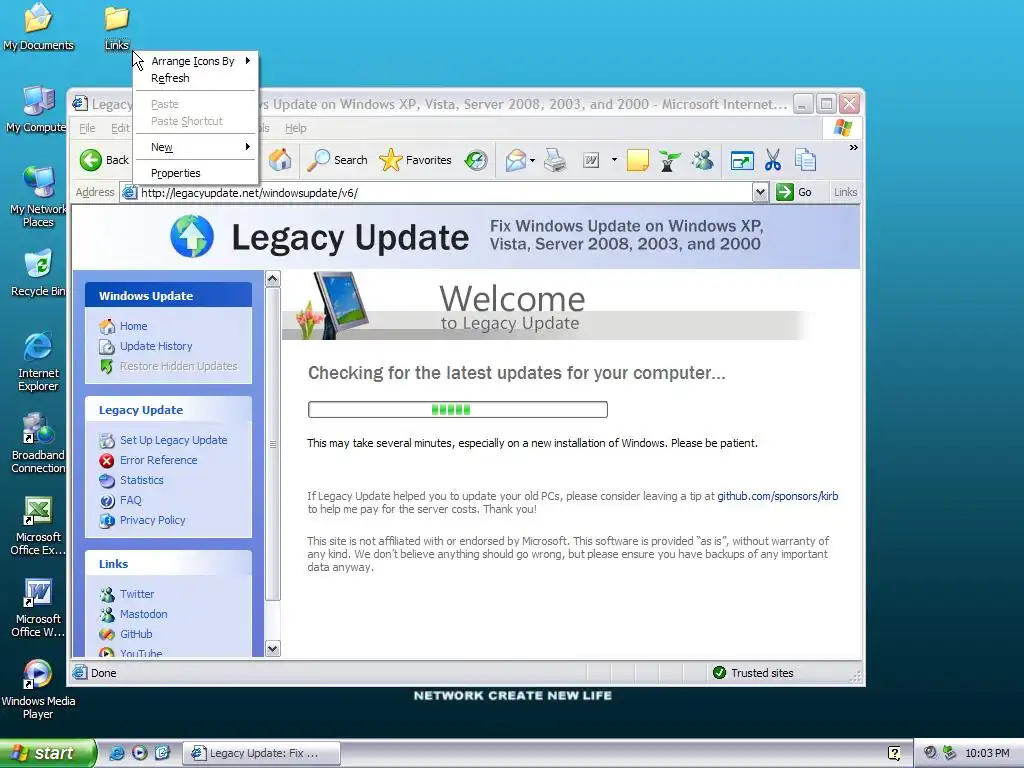Click the sidebar scrollbar down arrow
The width and height of the screenshot is (1024, 768).
tap(273, 648)
